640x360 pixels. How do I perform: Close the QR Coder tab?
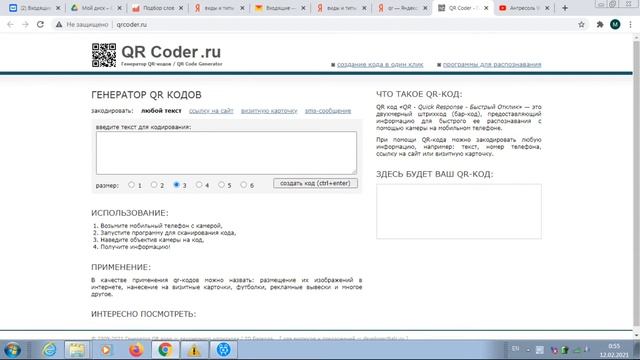(486, 8)
